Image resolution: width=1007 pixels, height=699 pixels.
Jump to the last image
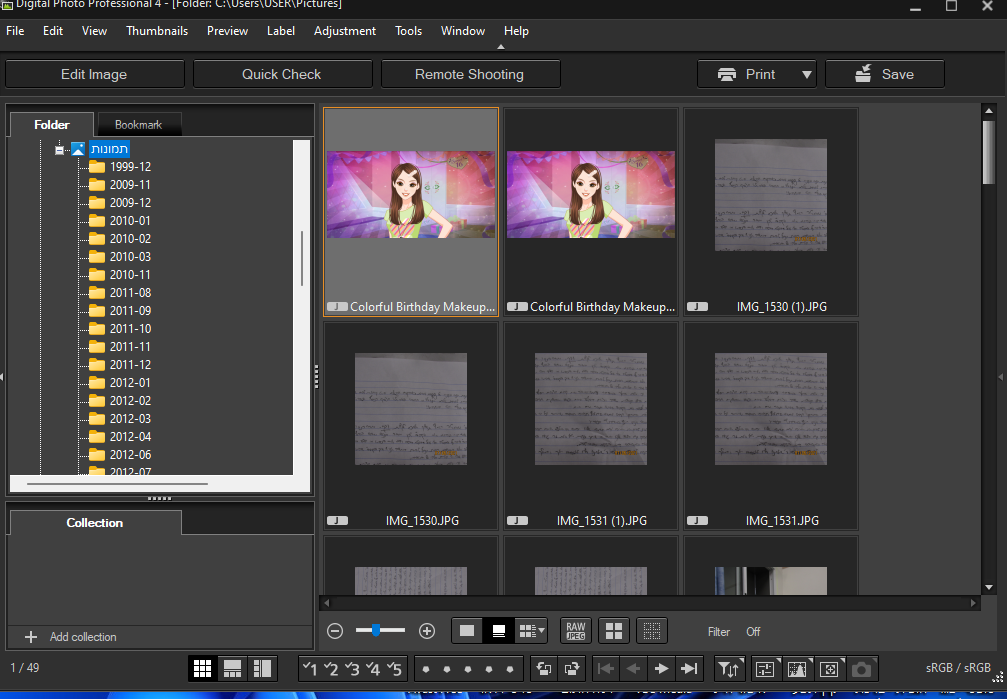pos(689,669)
